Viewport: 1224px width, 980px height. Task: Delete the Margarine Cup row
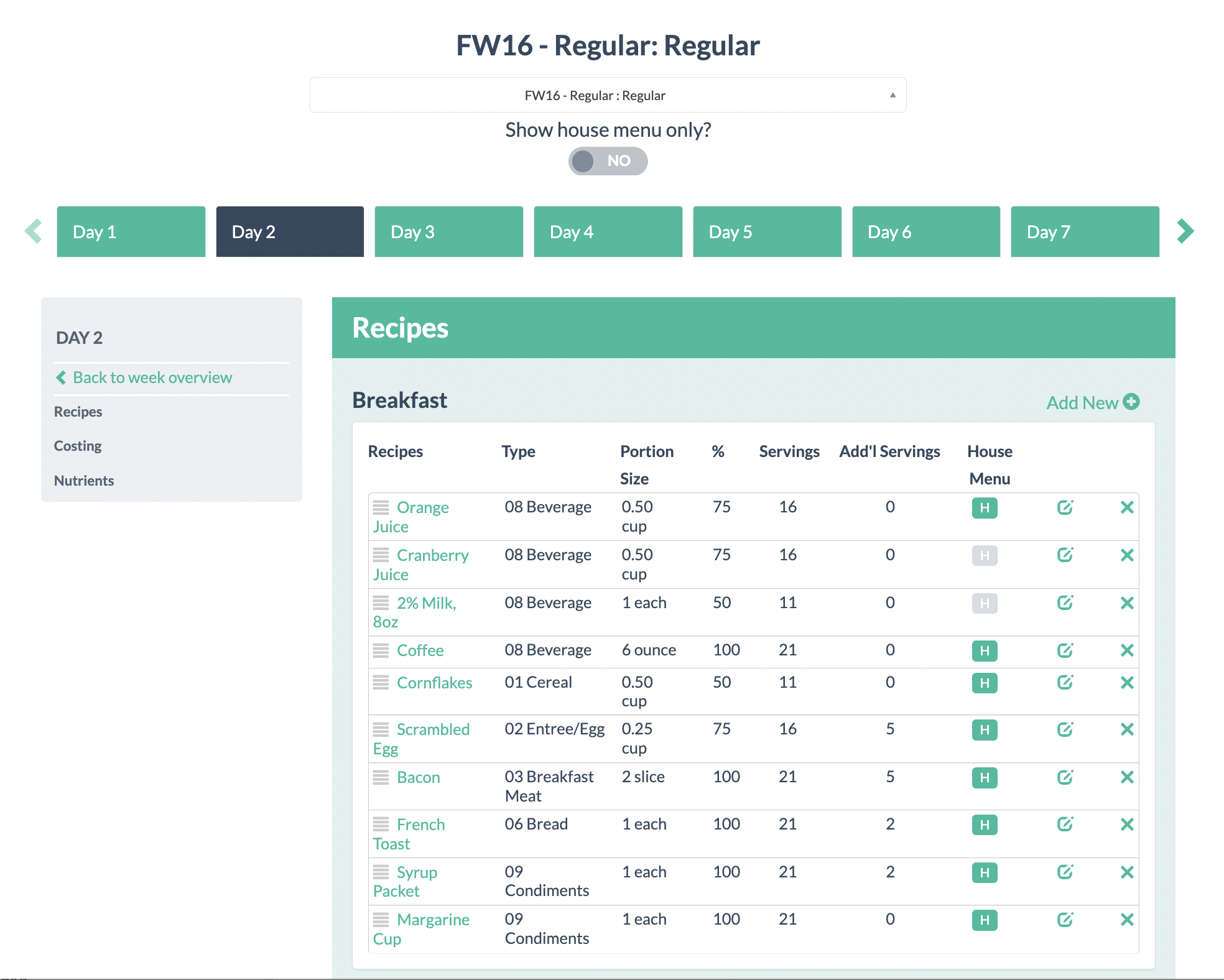point(1126,920)
